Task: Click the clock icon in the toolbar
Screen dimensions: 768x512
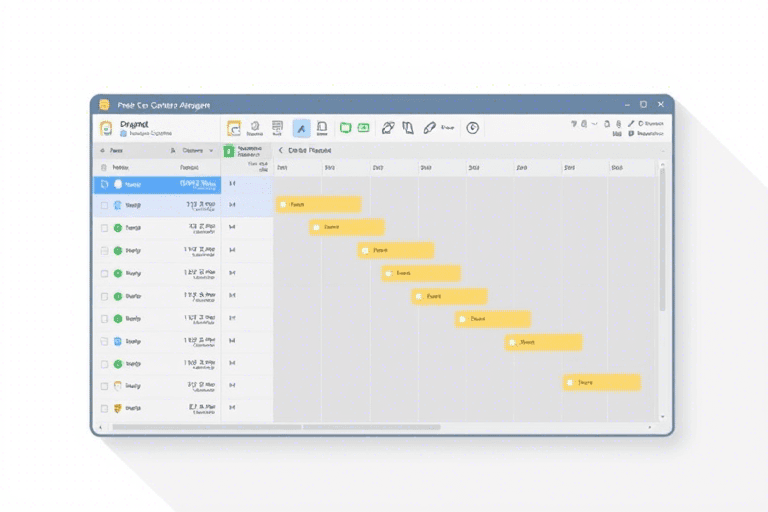Action: 472,128
